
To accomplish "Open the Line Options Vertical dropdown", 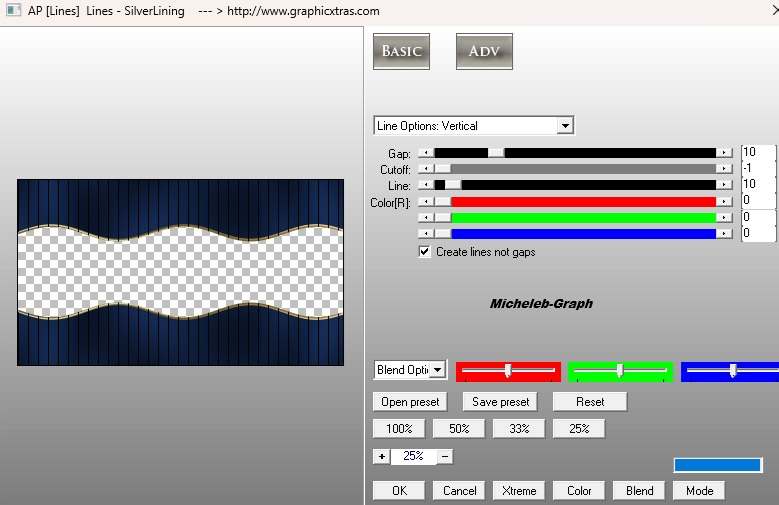I will tap(565, 126).
